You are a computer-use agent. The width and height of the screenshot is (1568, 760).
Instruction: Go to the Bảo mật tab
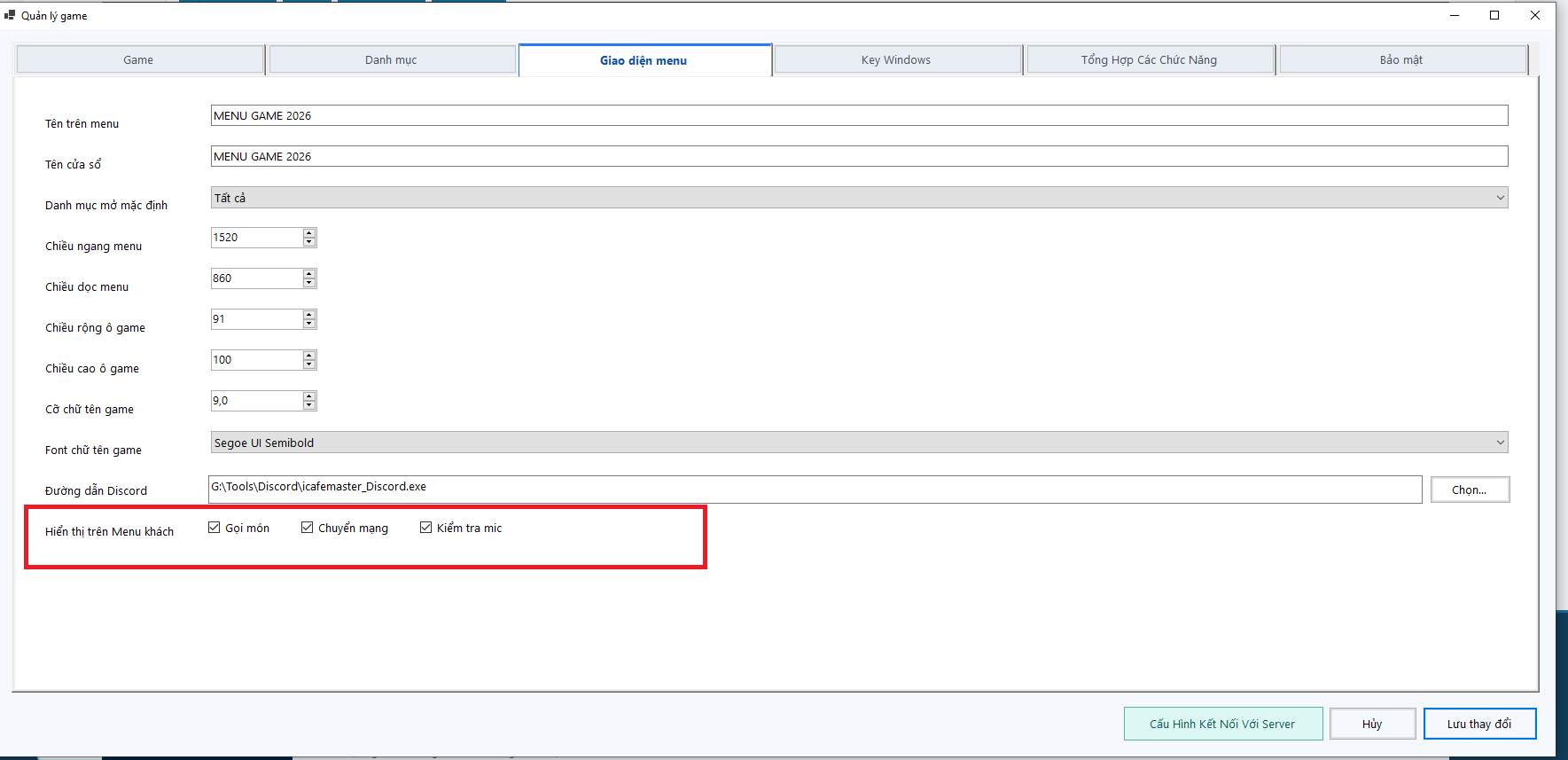(1402, 59)
